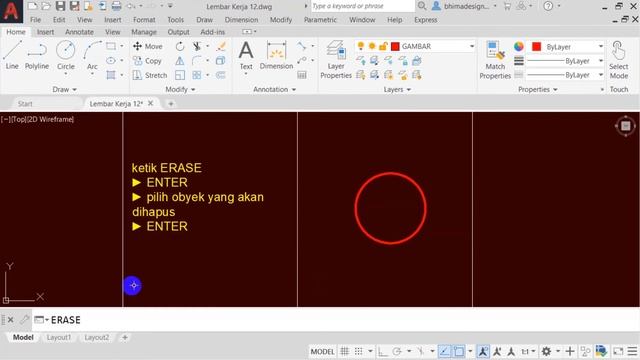Open ByLayer linetype dropdown
The image size is (640, 360).
600,75
